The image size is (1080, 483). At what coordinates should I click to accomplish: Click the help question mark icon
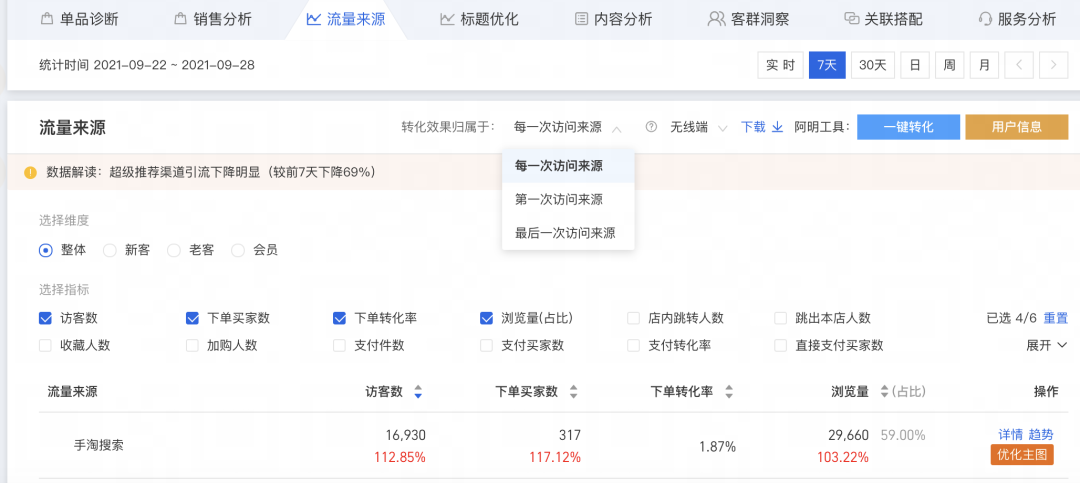pyautogui.click(x=651, y=127)
